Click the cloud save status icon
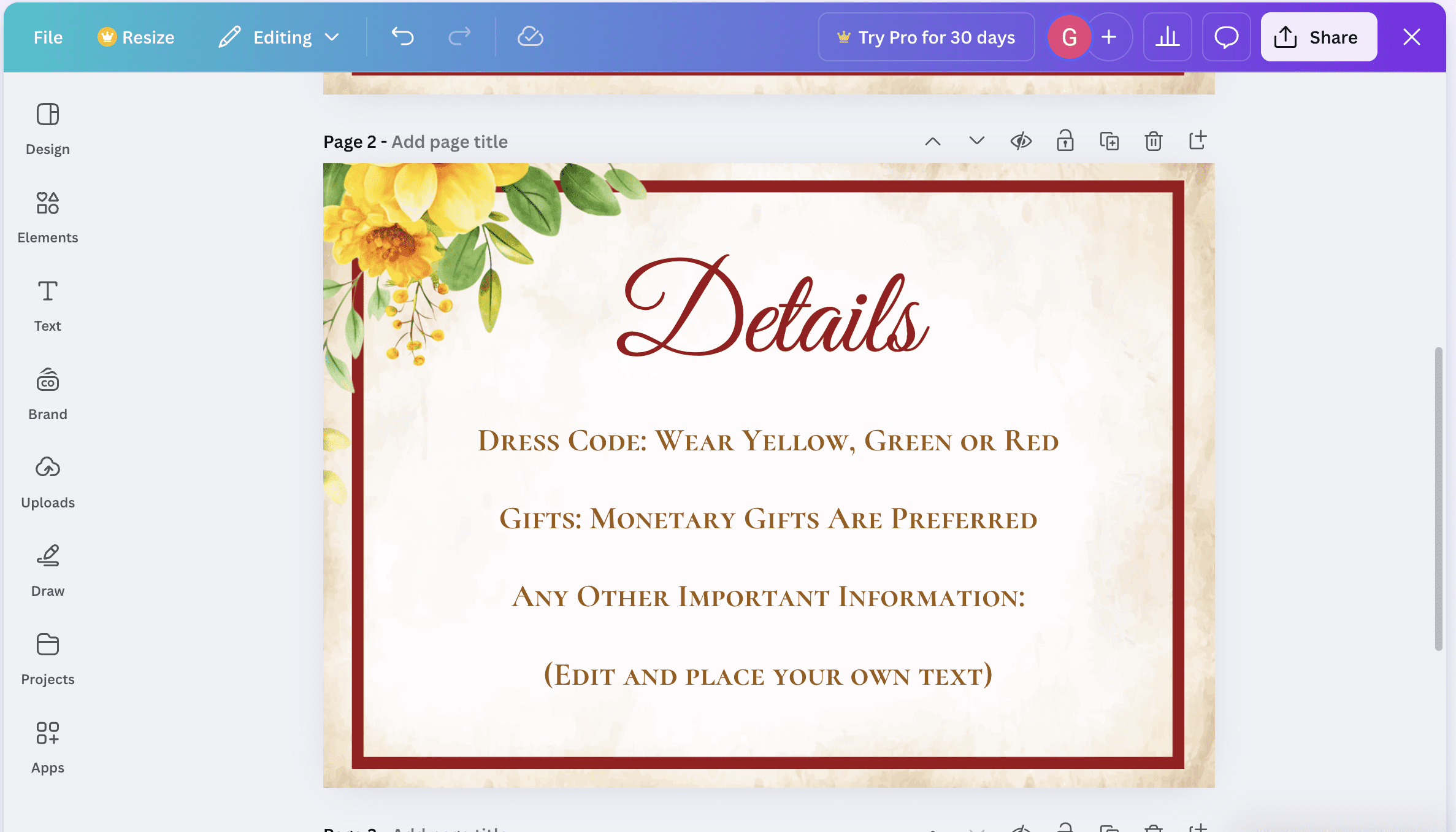This screenshot has width=1456, height=832. [530, 37]
